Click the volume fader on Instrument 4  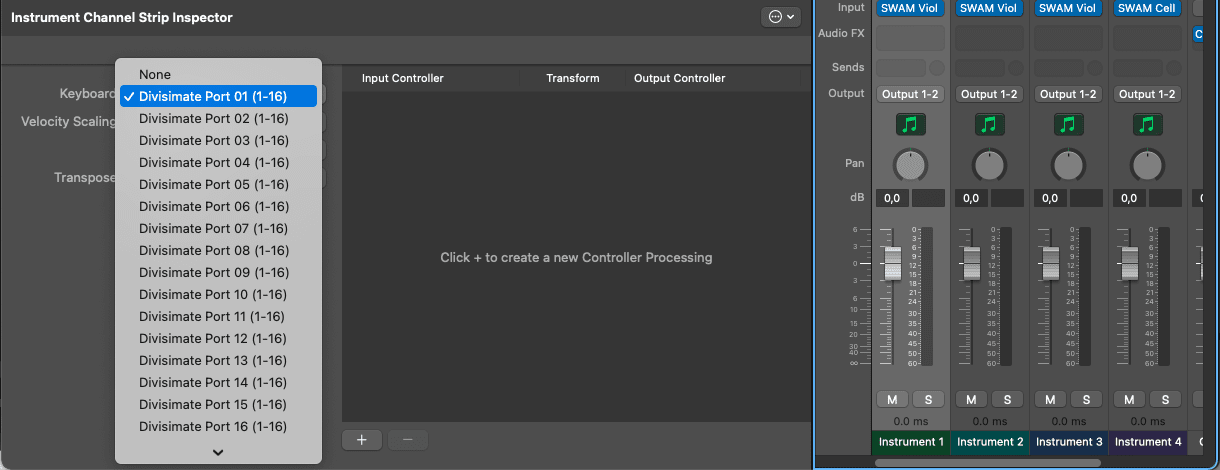point(1129,264)
